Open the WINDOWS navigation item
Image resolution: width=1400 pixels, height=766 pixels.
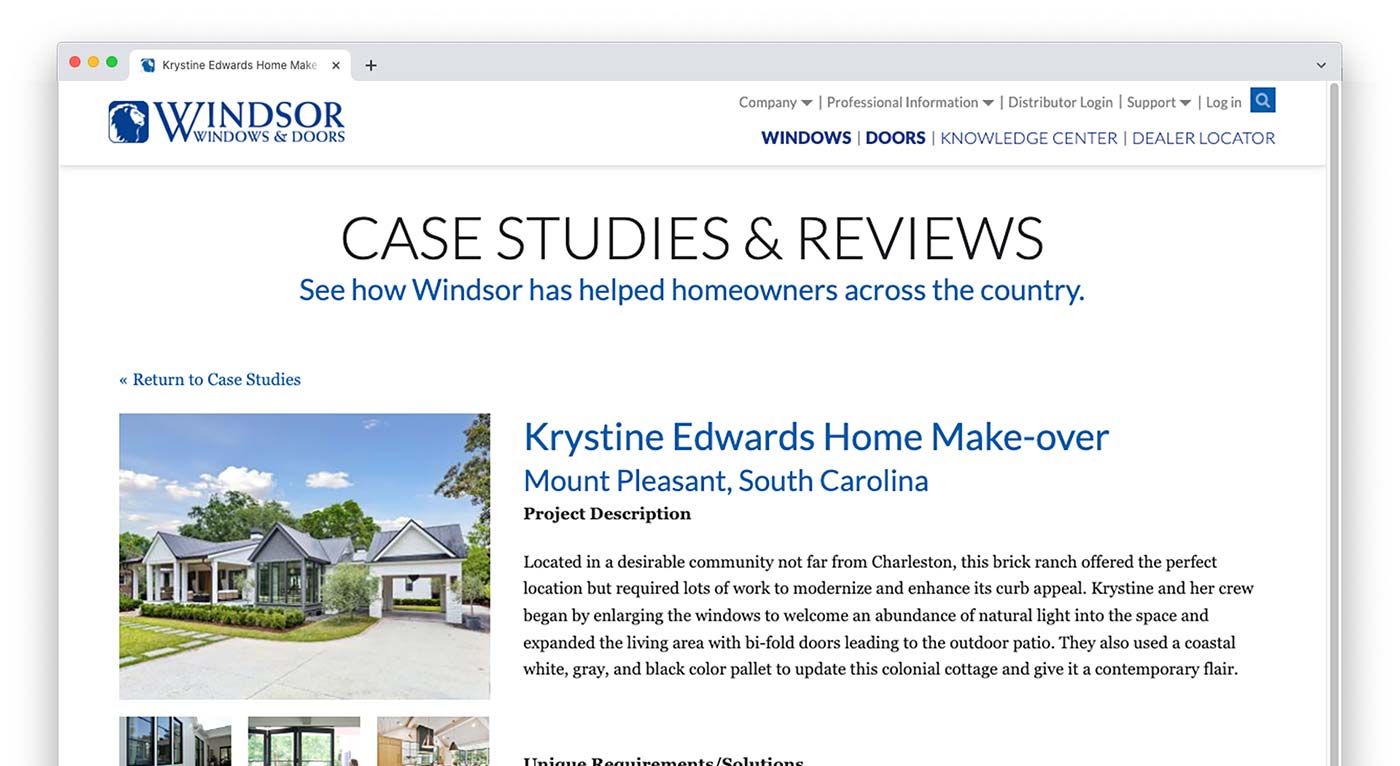806,138
